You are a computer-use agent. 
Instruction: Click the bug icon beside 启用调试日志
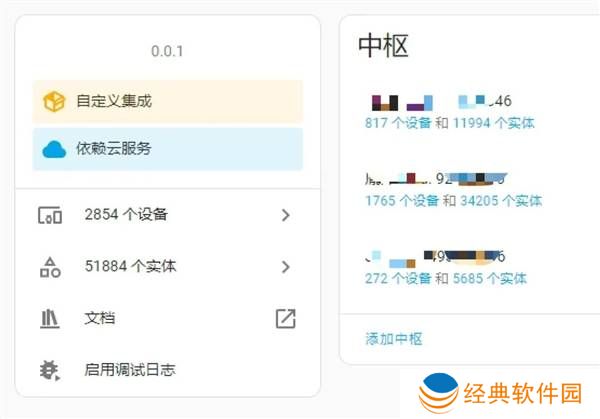[50, 370]
